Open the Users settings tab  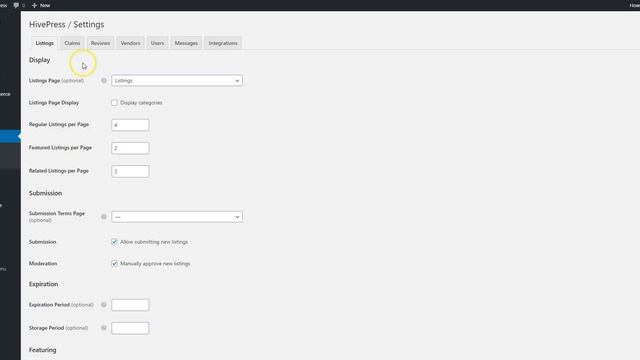[x=157, y=43]
